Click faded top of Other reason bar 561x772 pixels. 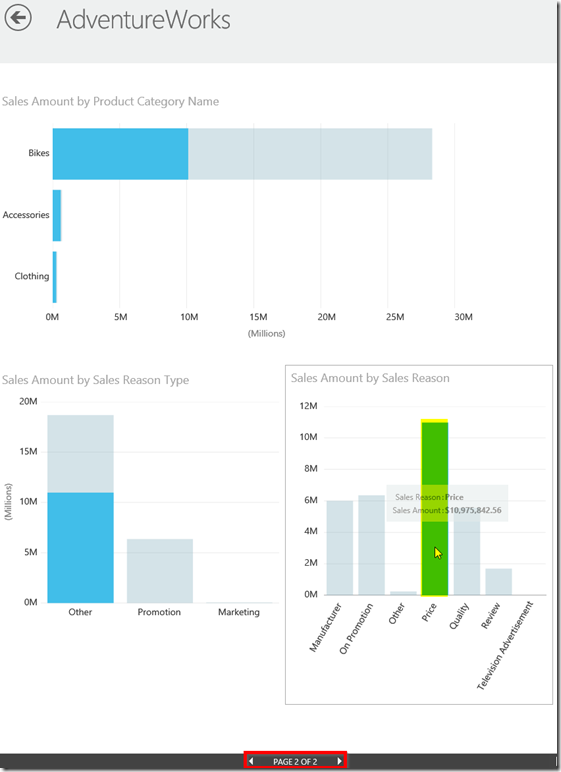(x=80, y=453)
